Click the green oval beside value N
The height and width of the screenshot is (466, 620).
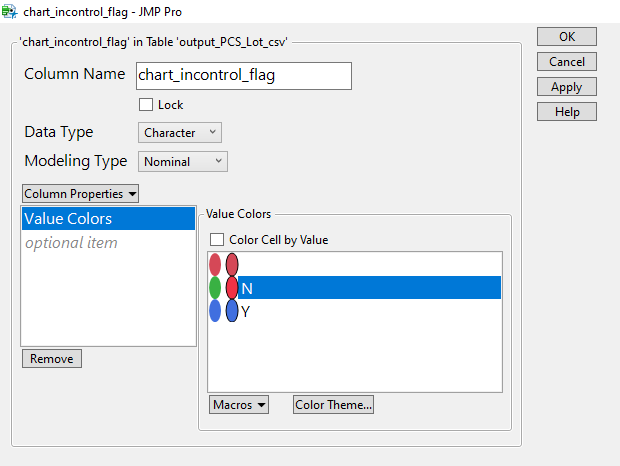coord(215,288)
